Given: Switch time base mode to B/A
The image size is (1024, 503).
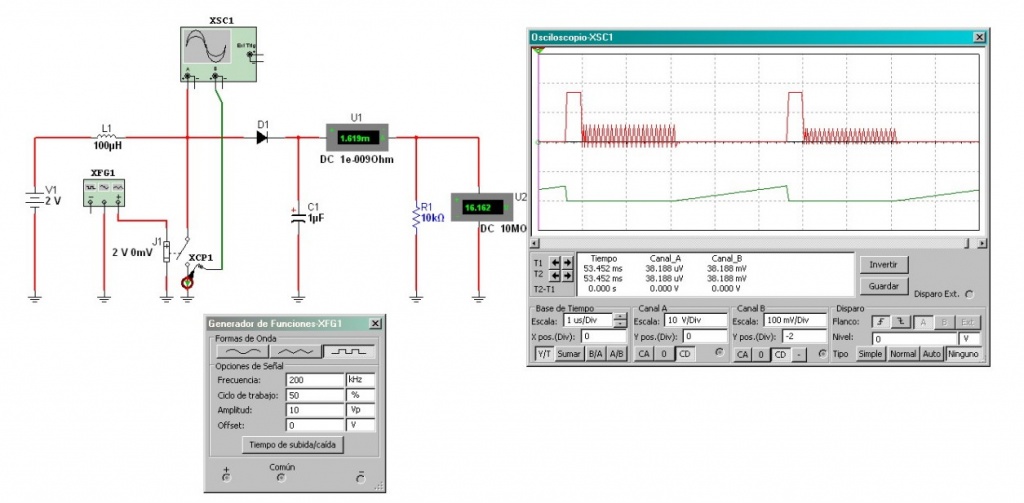Looking at the screenshot, I should pyautogui.click(x=595, y=354).
